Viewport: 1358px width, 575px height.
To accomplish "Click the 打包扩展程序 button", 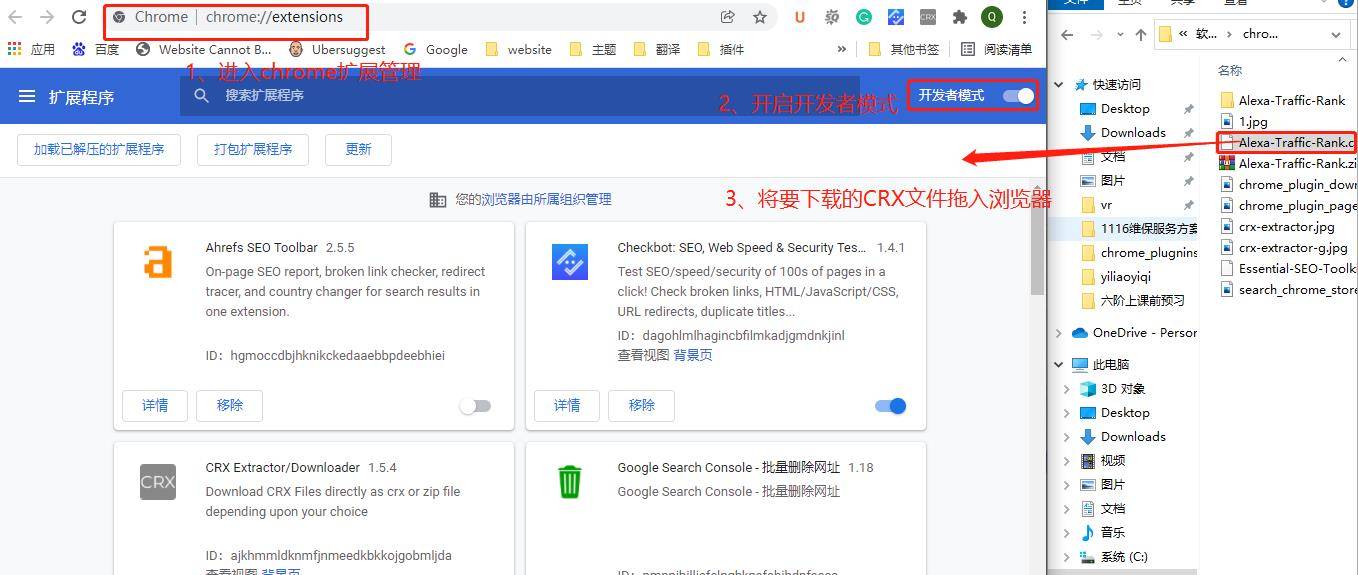I will pos(253,149).
